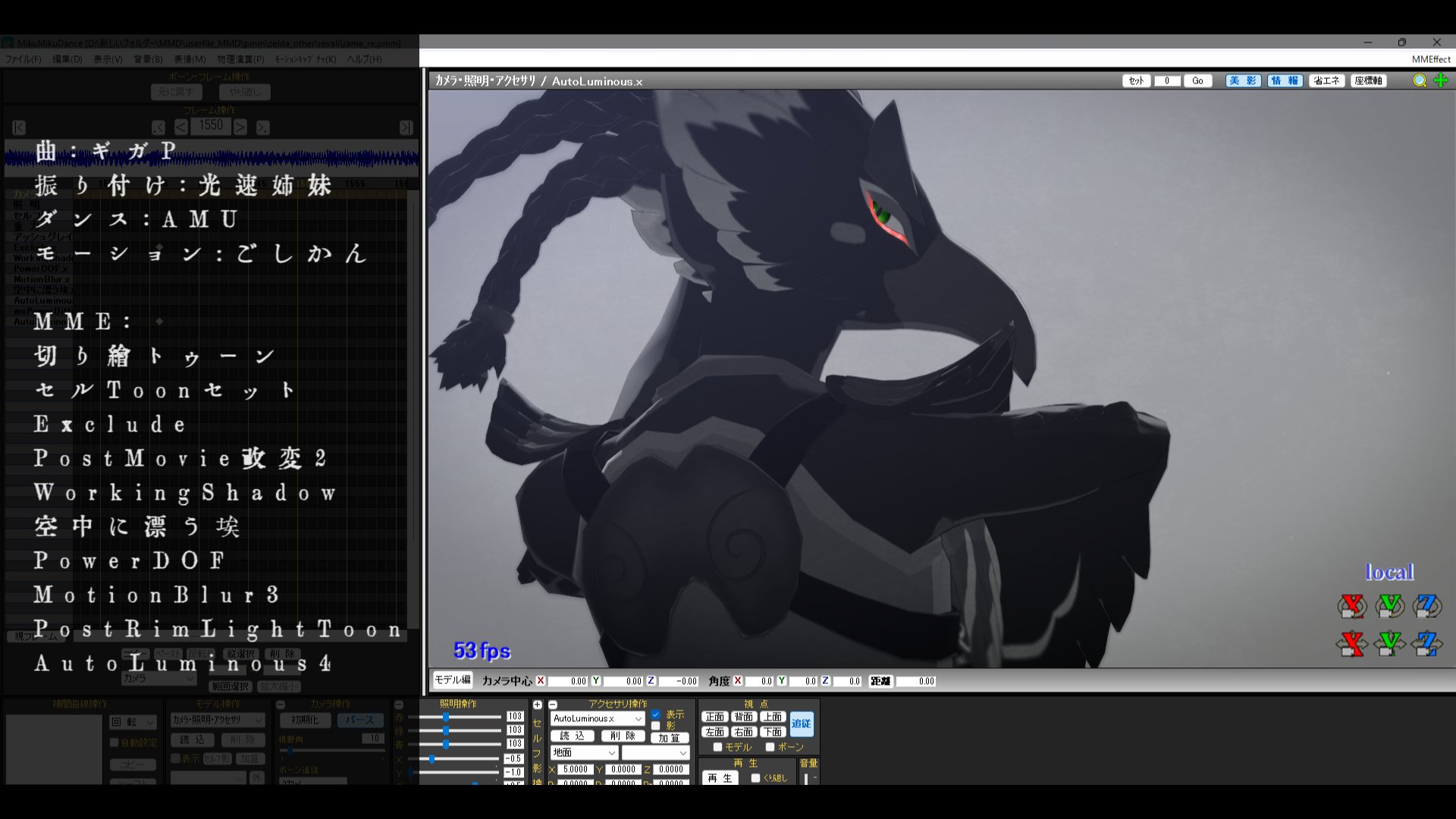Enable モデル checkbox under viewpoint panel
This screenshot has height=819, width=1456.
(x=717, y=747)
